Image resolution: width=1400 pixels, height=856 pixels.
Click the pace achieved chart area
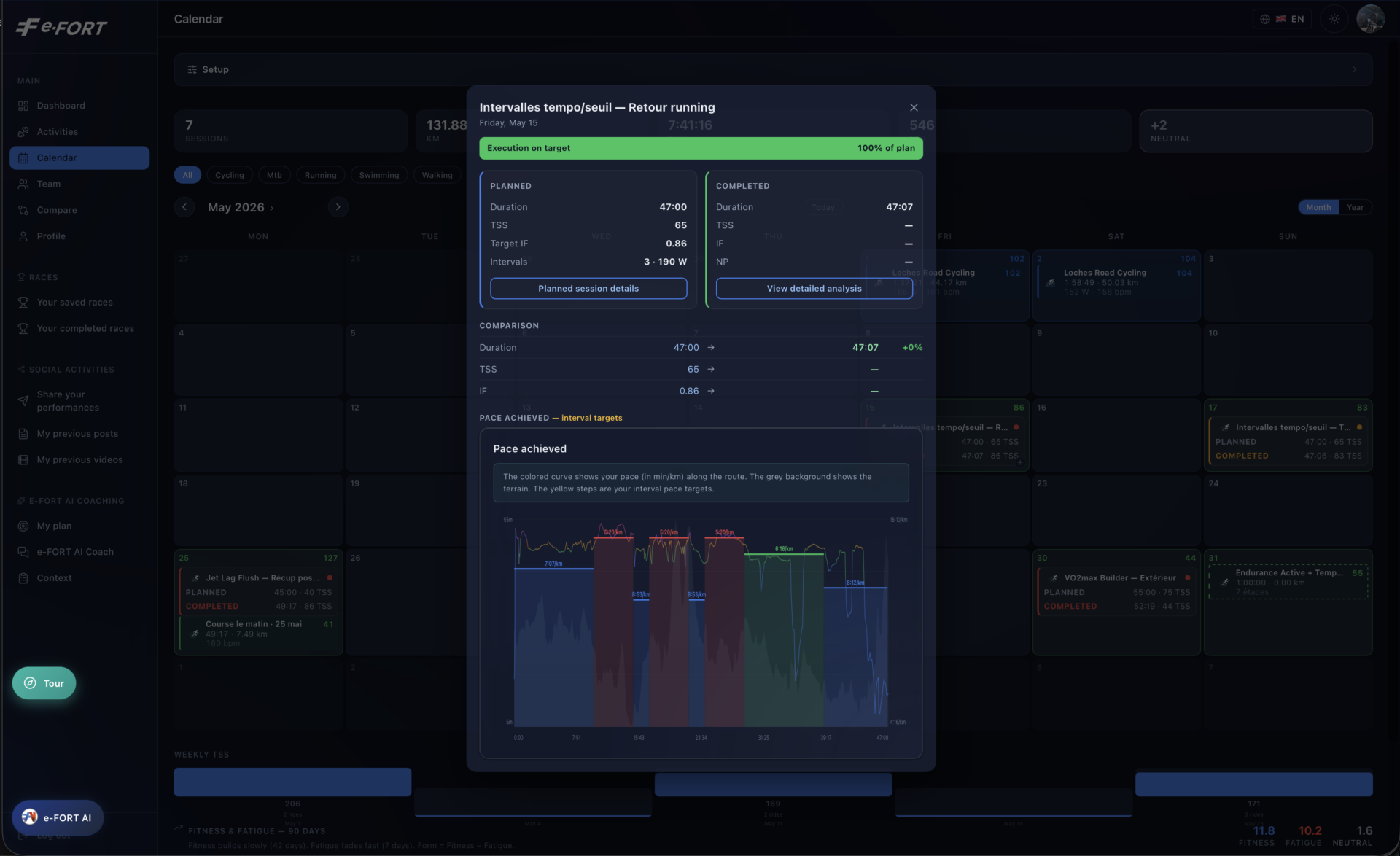[701, 623]
